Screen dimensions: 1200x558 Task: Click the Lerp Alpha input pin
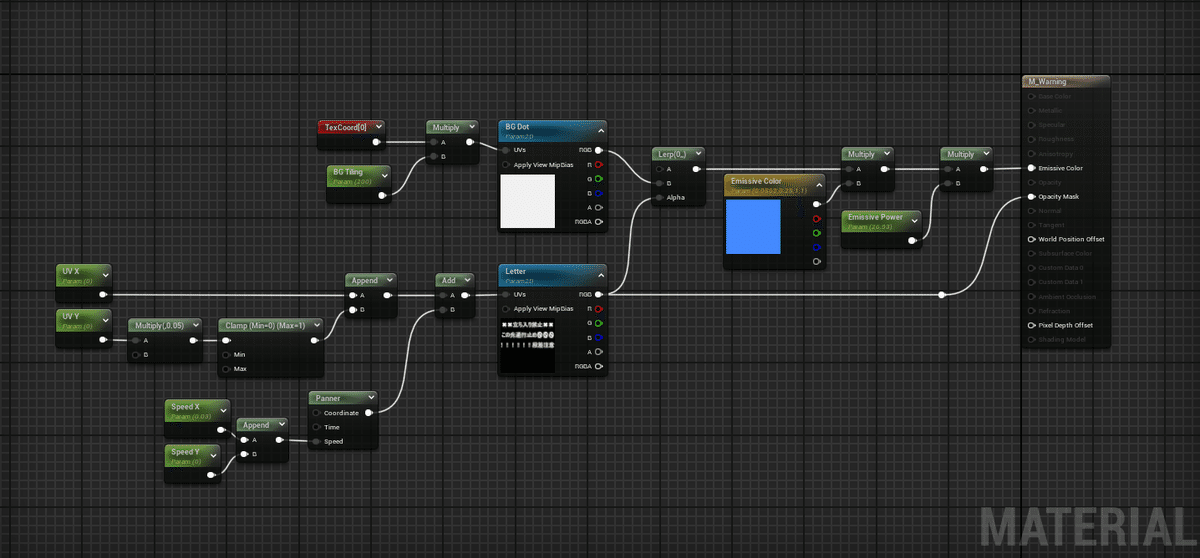coord(658,198)
